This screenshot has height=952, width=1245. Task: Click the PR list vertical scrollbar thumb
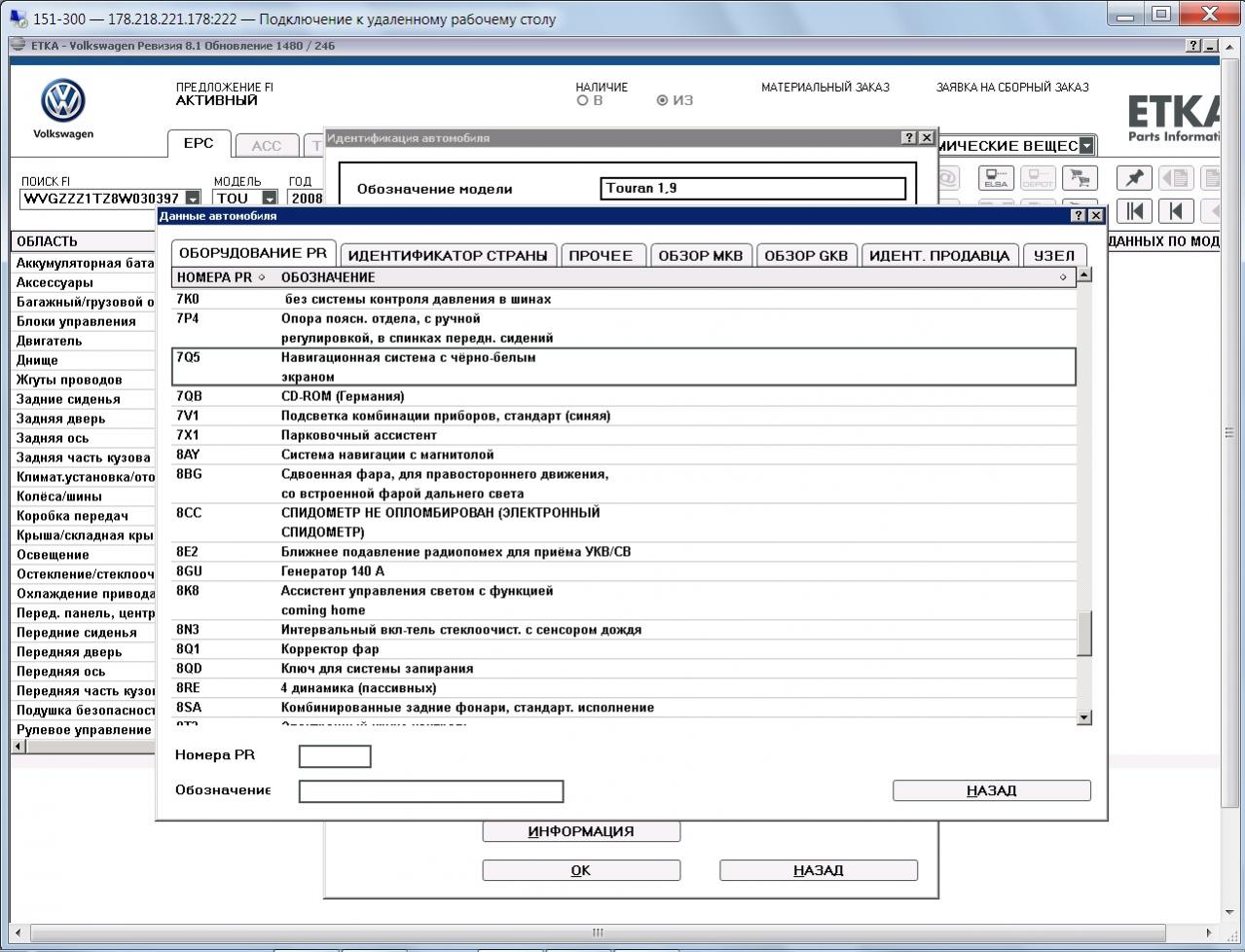tap(1084, 634)
